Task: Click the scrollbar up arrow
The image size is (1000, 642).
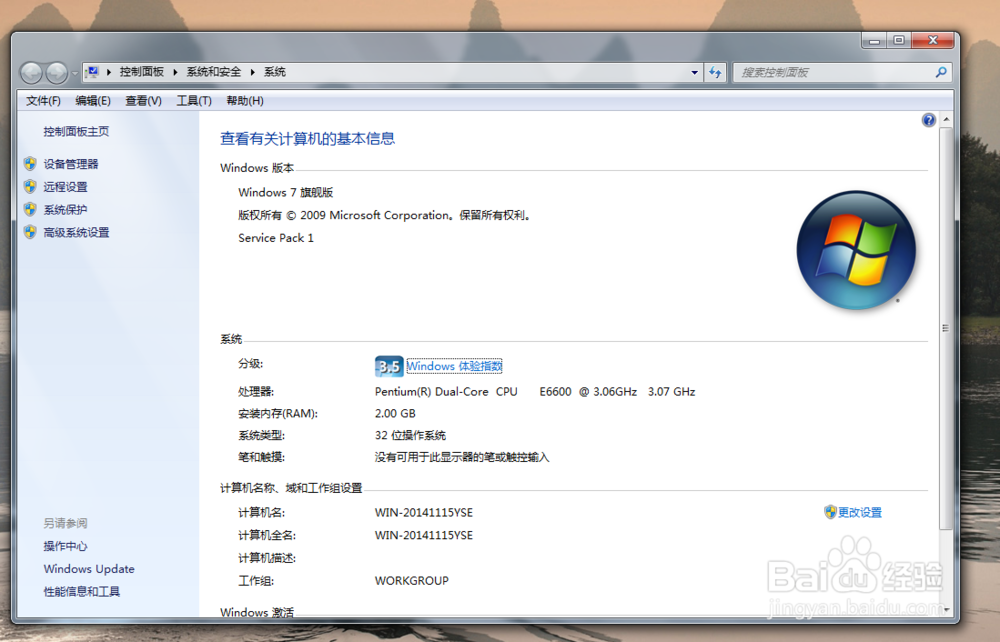Action: tap(946, 120)
